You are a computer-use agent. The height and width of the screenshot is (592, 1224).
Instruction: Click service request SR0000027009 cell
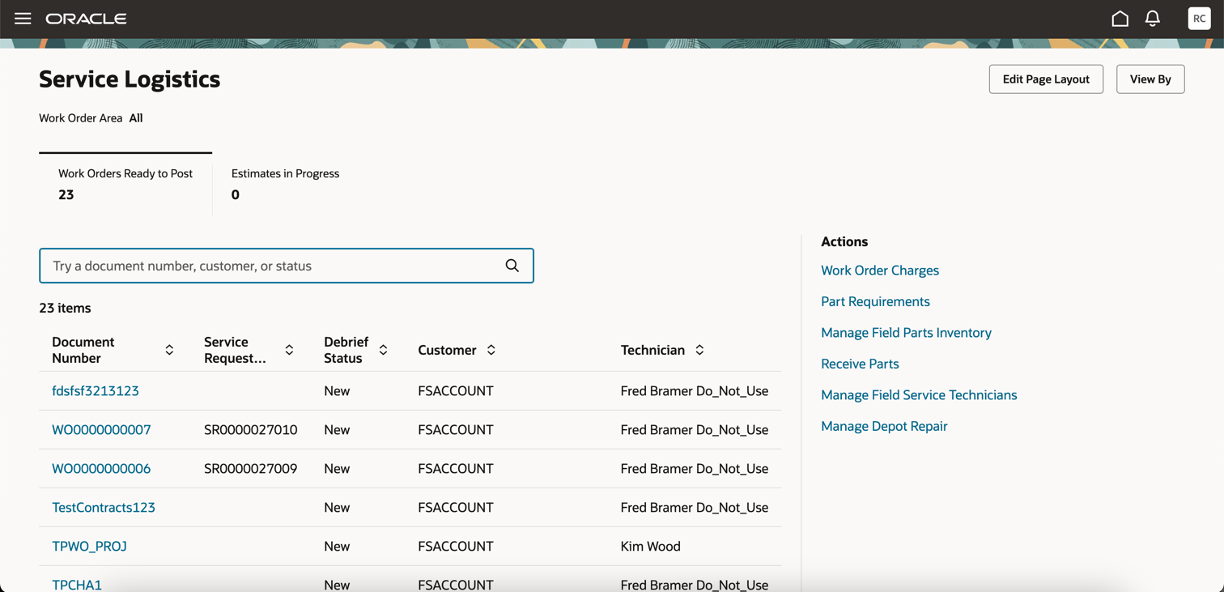tap(250, 469)
